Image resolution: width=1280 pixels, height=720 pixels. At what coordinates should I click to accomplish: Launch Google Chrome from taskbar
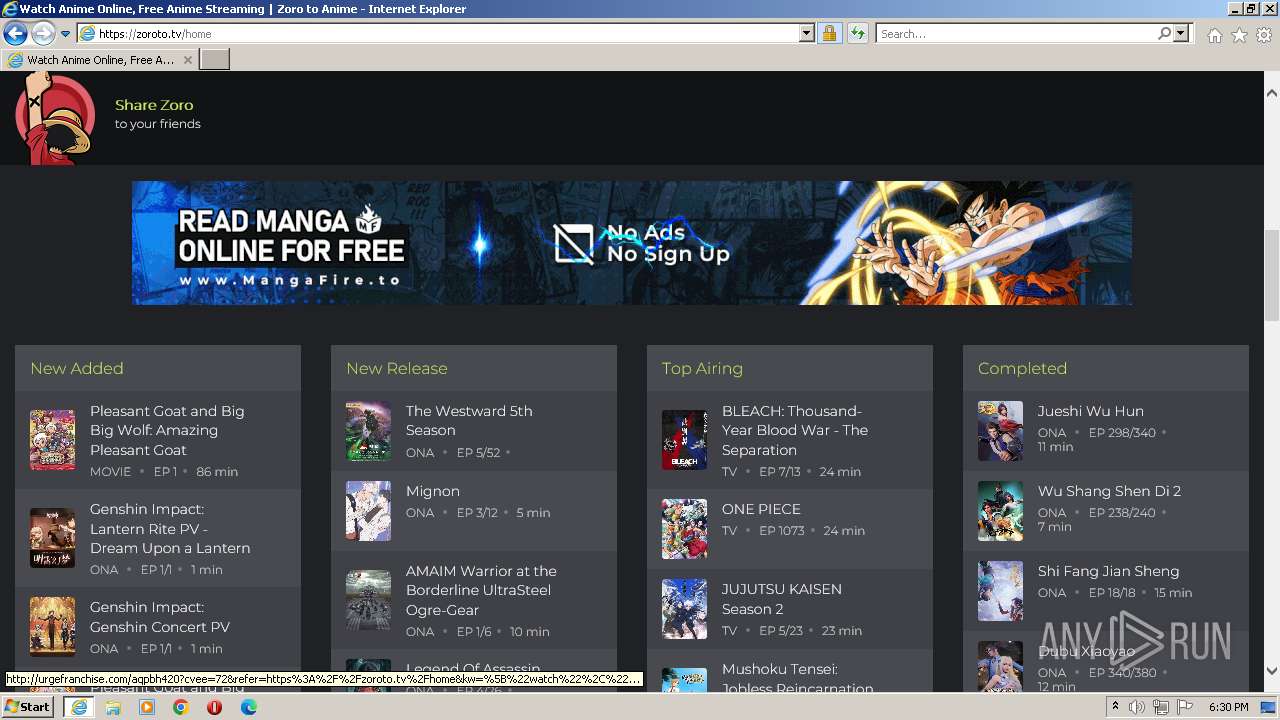click(181, 707)
